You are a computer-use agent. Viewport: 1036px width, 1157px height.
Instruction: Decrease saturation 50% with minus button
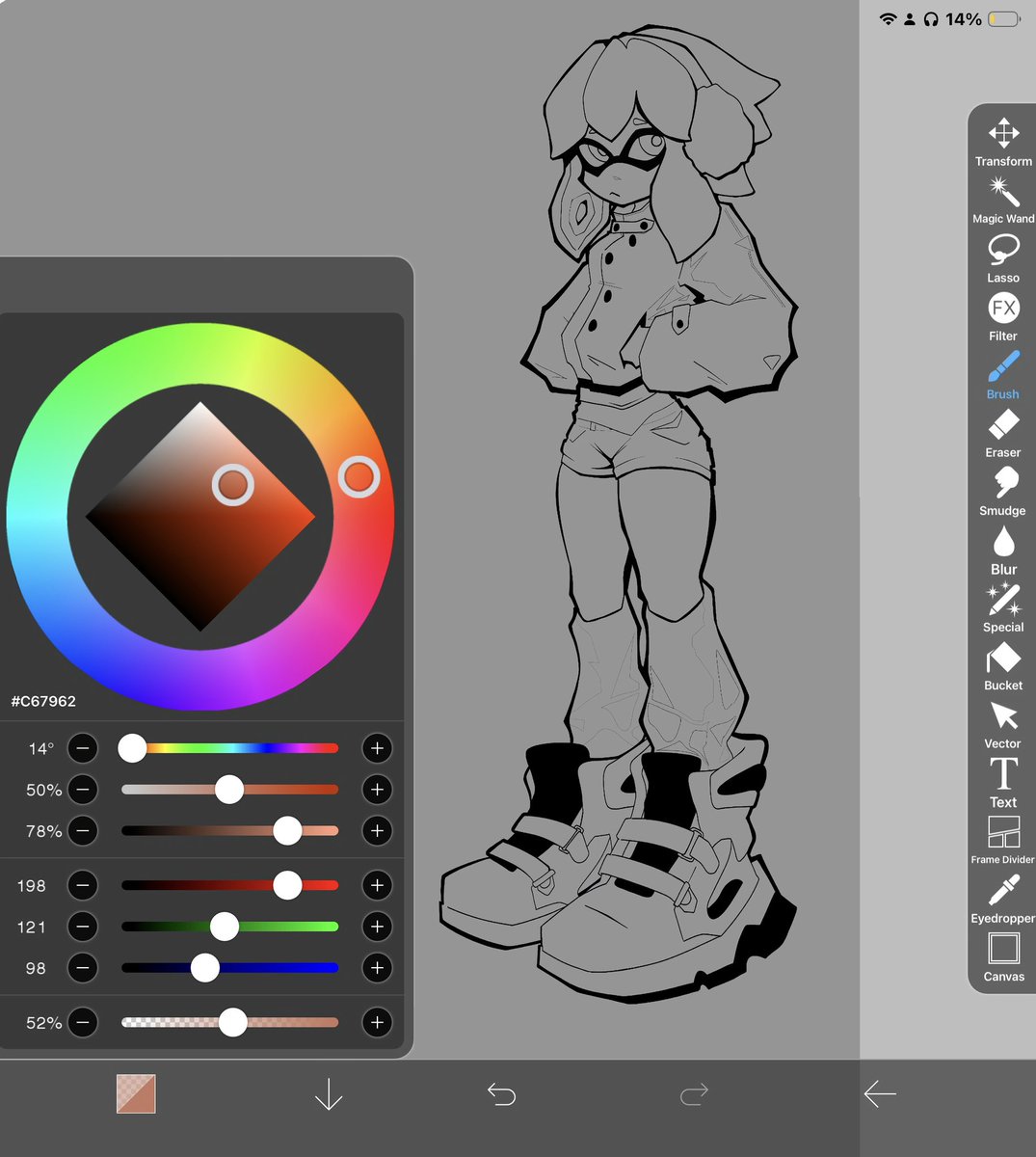point(83,790)
